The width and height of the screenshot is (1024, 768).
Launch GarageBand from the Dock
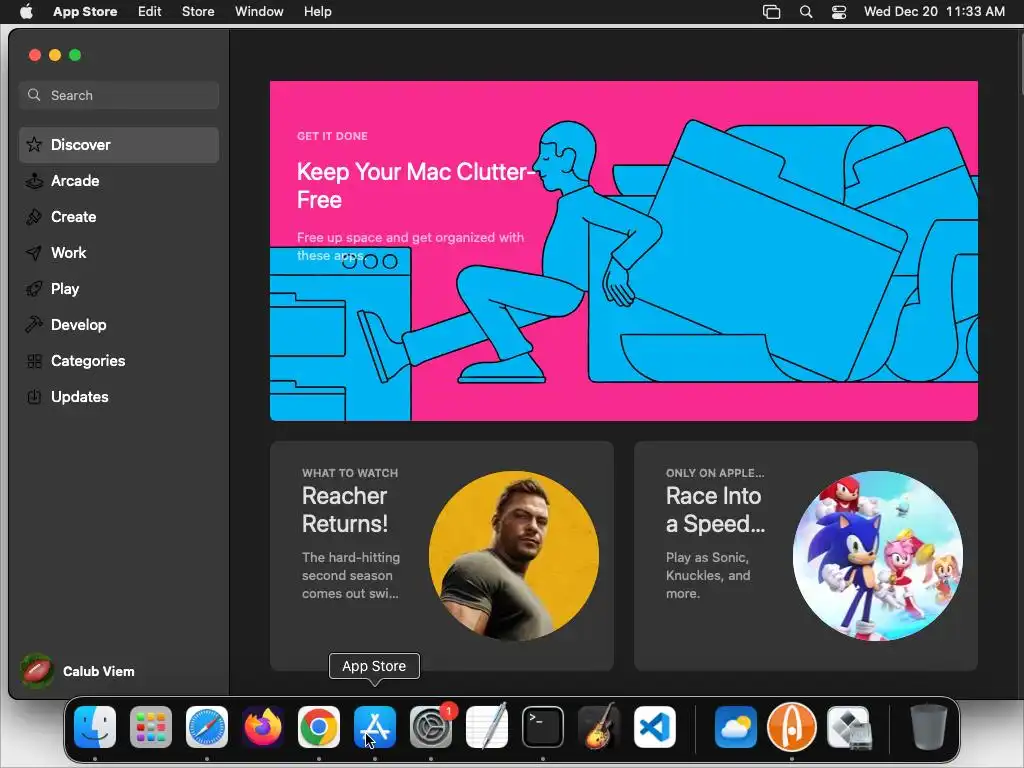(x=599, y=727)
